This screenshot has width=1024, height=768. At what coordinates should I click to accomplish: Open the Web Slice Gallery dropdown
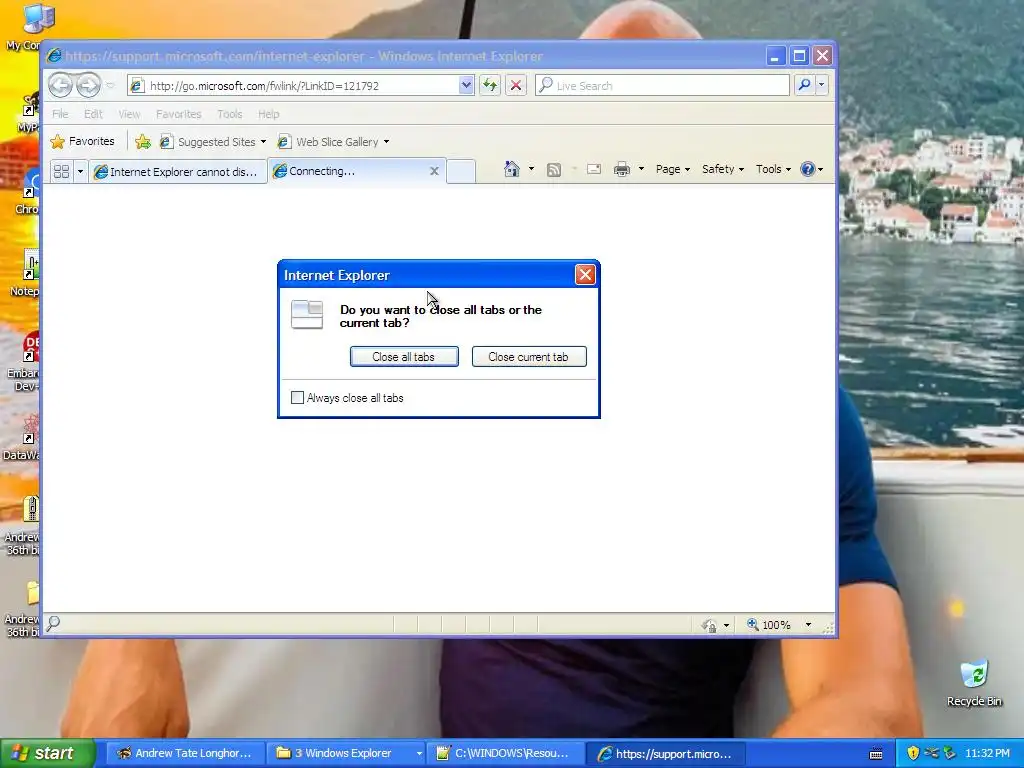pos(387,142)
